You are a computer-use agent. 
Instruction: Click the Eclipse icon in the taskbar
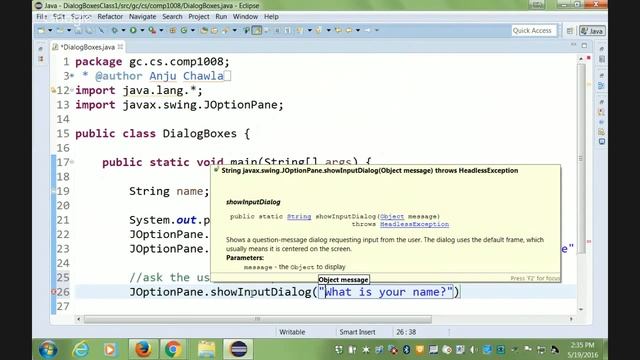[x=238, y=349]
